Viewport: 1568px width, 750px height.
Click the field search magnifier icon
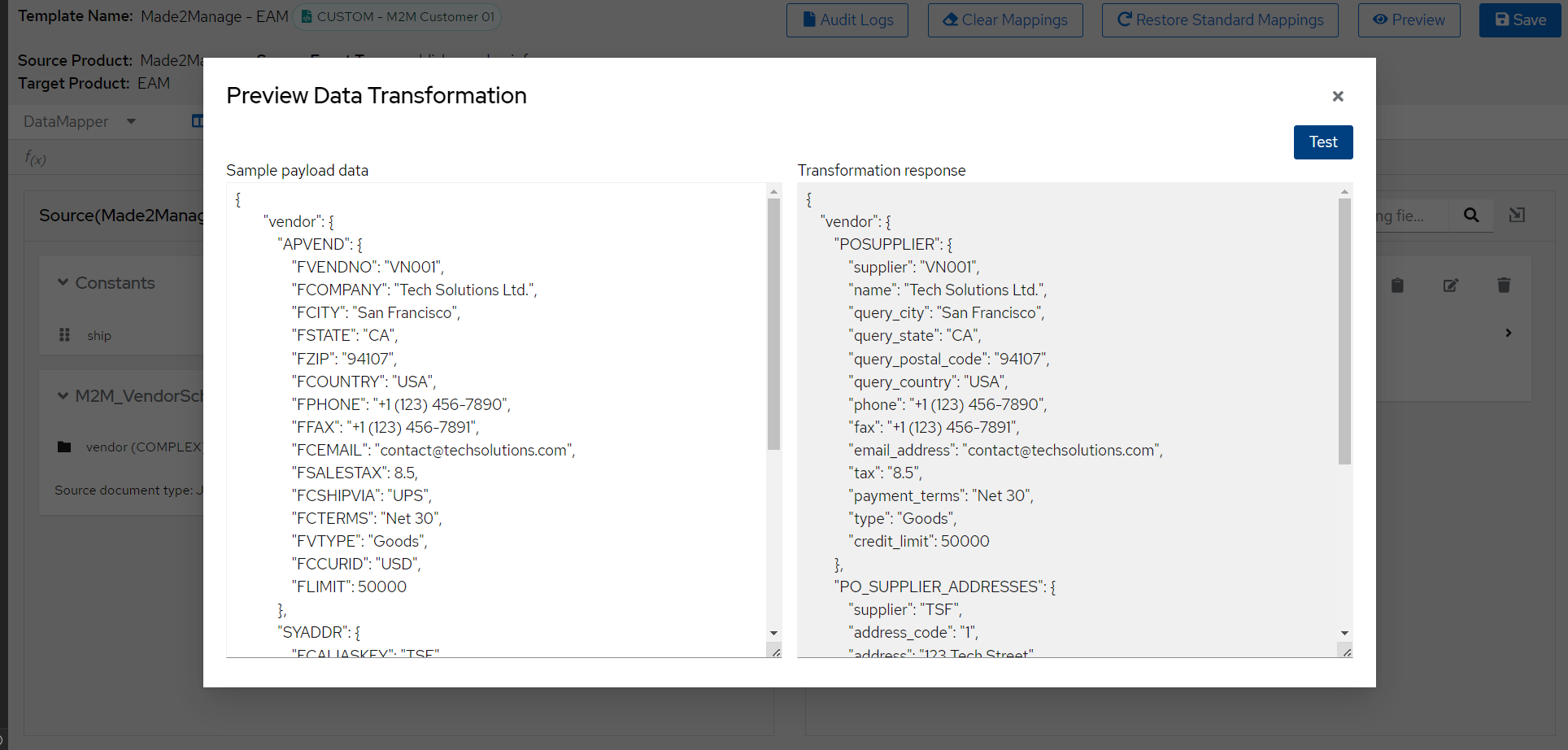pos(1471,215)
